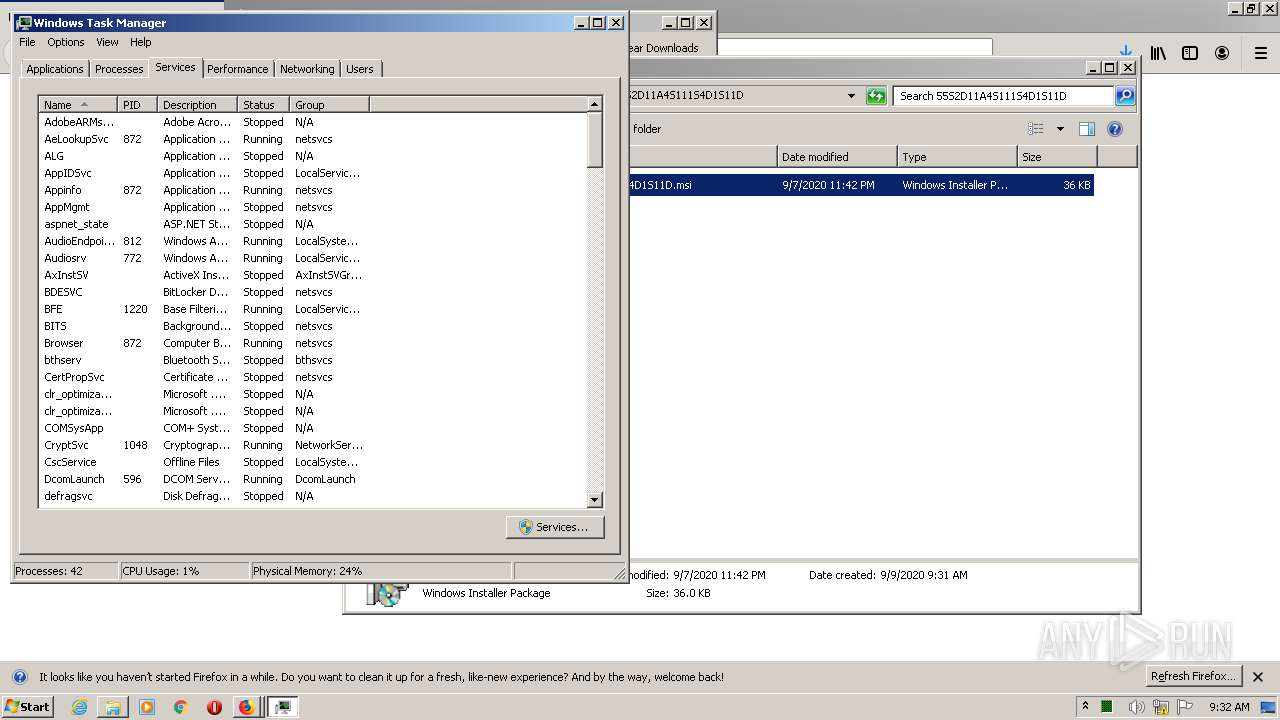The image size is (1280, 720).
Task: Click Refresh Firefox button
Action: pos(1194,676)
